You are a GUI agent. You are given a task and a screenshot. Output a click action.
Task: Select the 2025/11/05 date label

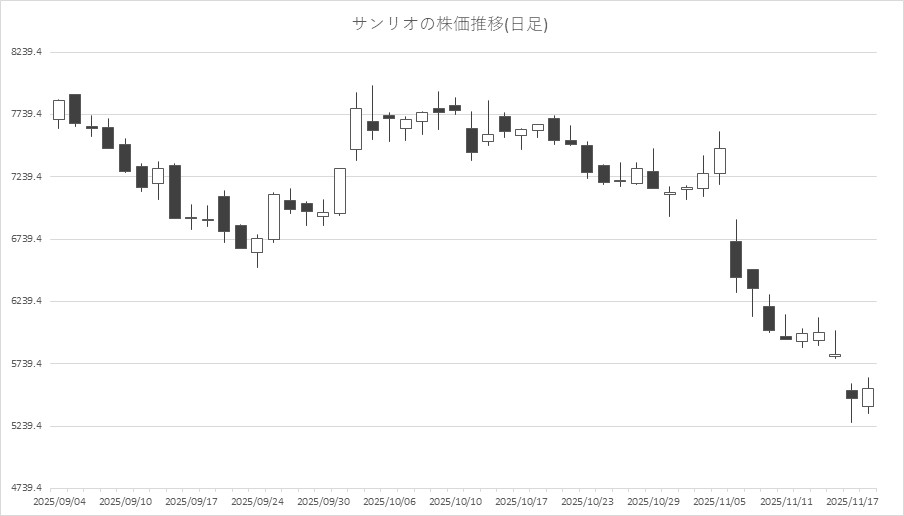[719, 501]
